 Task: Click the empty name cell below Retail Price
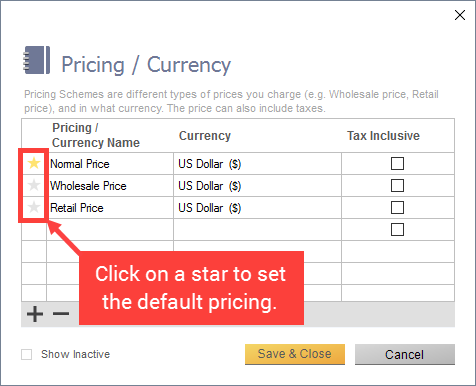tap(110, 230)
